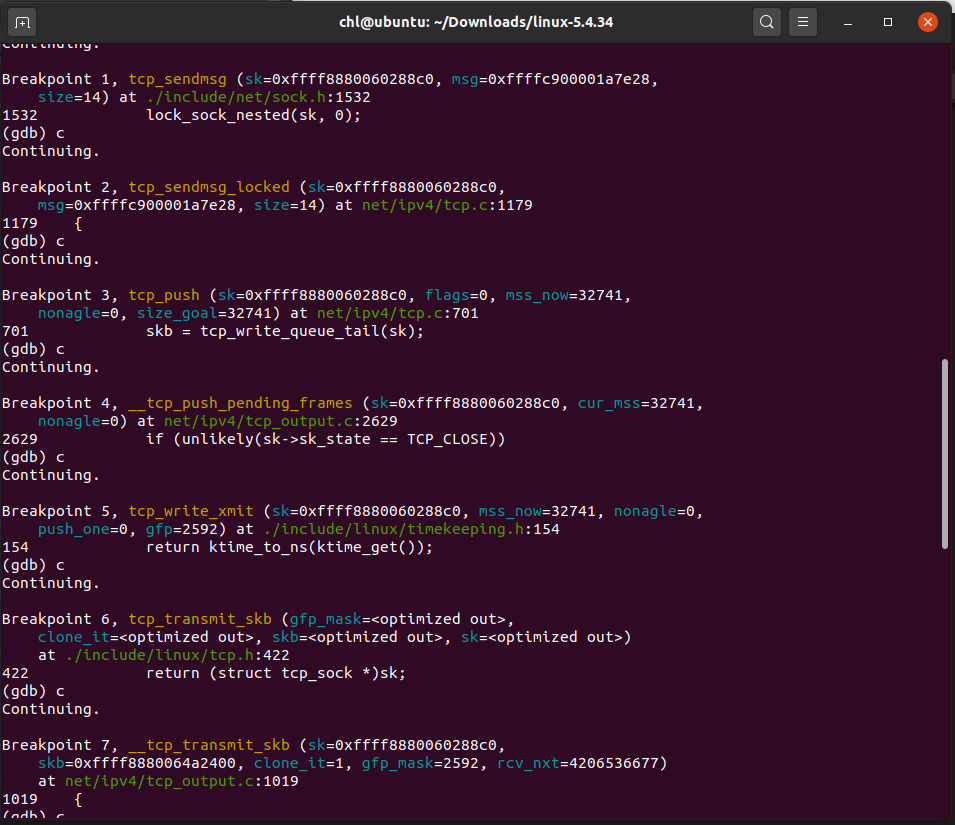
Task: Click the net/ipv4/tcp_output.c:1019 path
Action: (x=181, y=781)
